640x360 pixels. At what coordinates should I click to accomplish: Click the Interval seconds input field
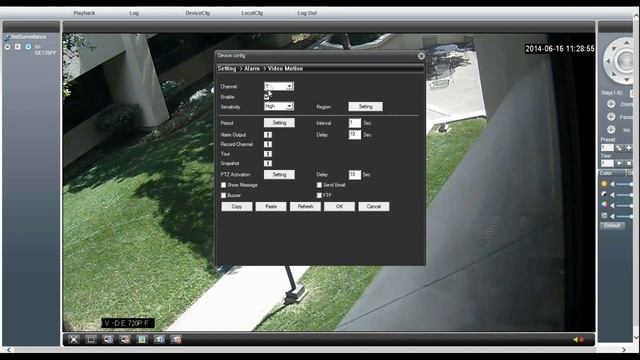pos(355,123)
